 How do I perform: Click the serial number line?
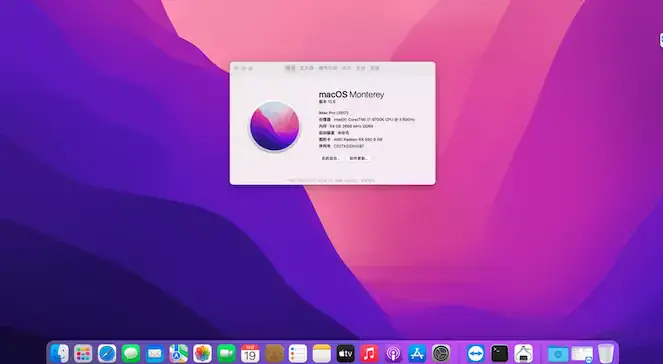click(341, 146)
